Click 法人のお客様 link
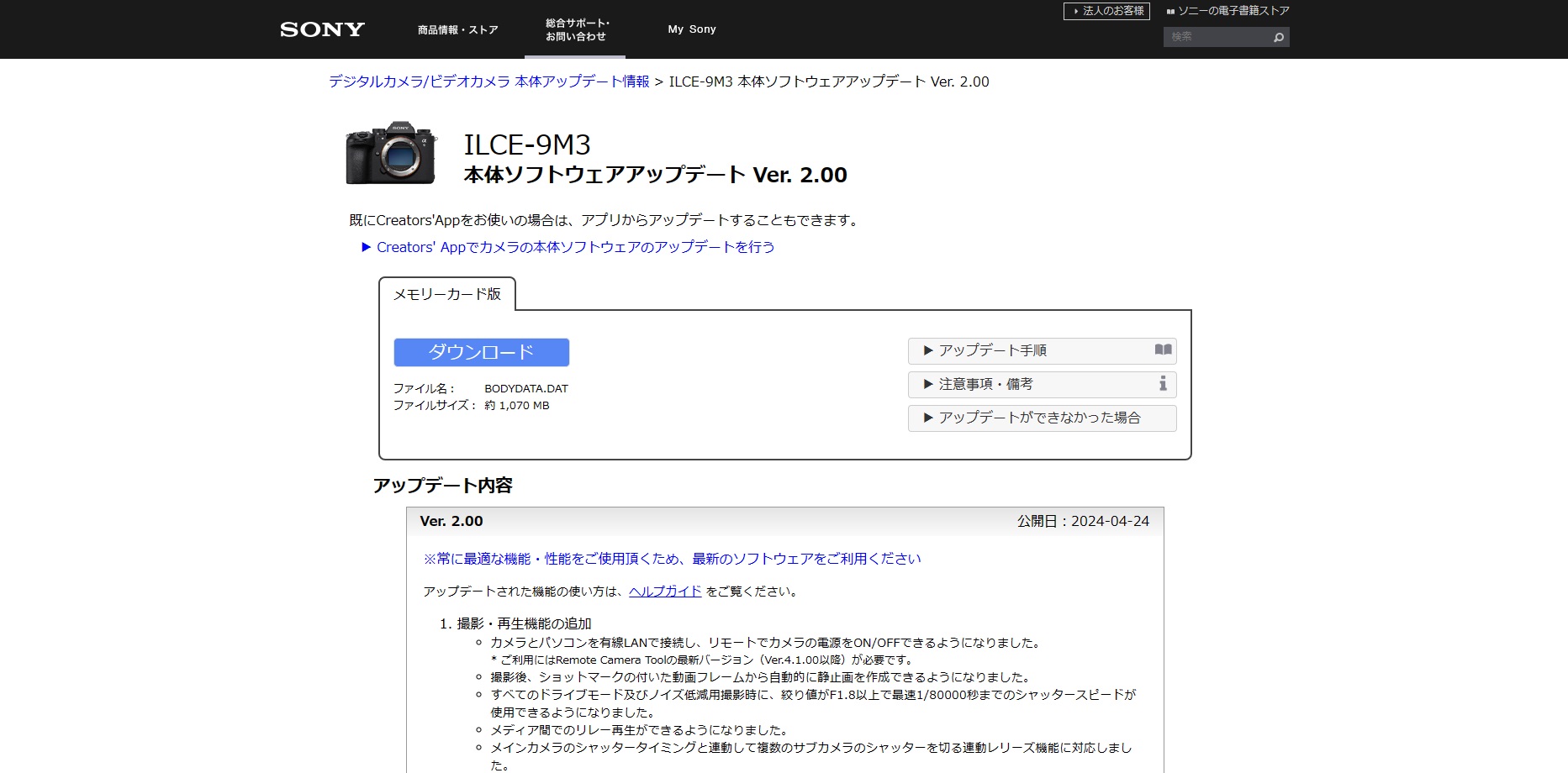 point(1106,11)
